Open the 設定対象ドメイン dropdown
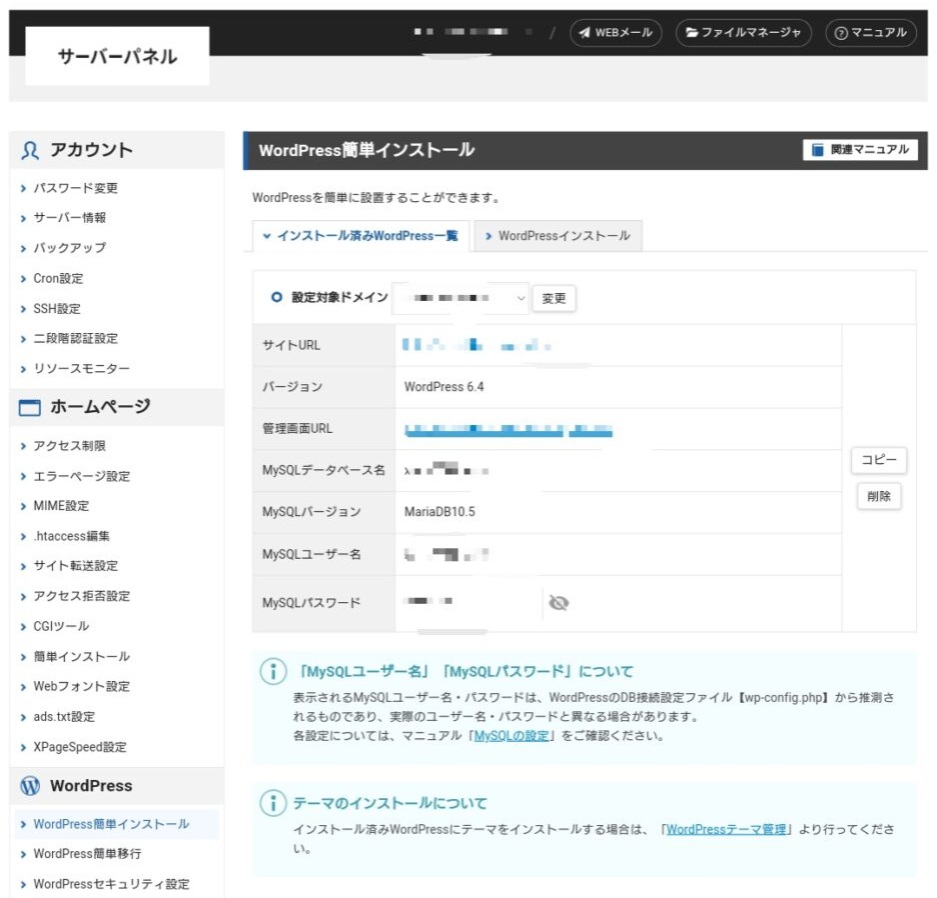 coord(460,298)
